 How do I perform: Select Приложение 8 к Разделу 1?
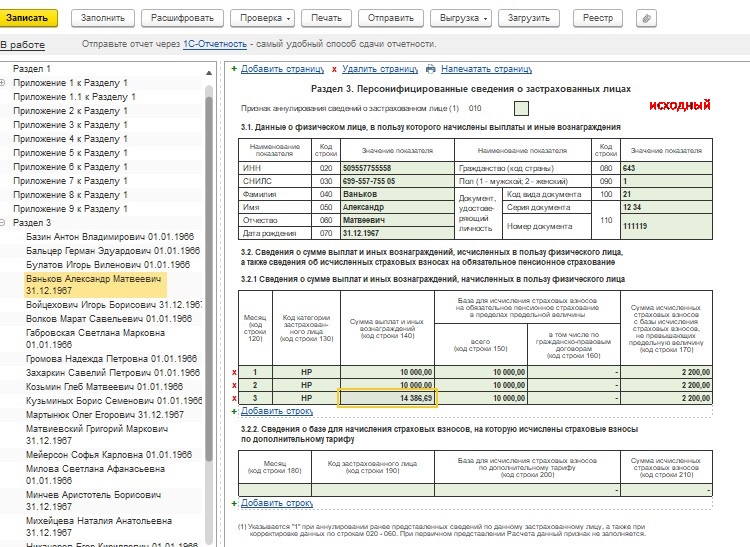[70, 195]
